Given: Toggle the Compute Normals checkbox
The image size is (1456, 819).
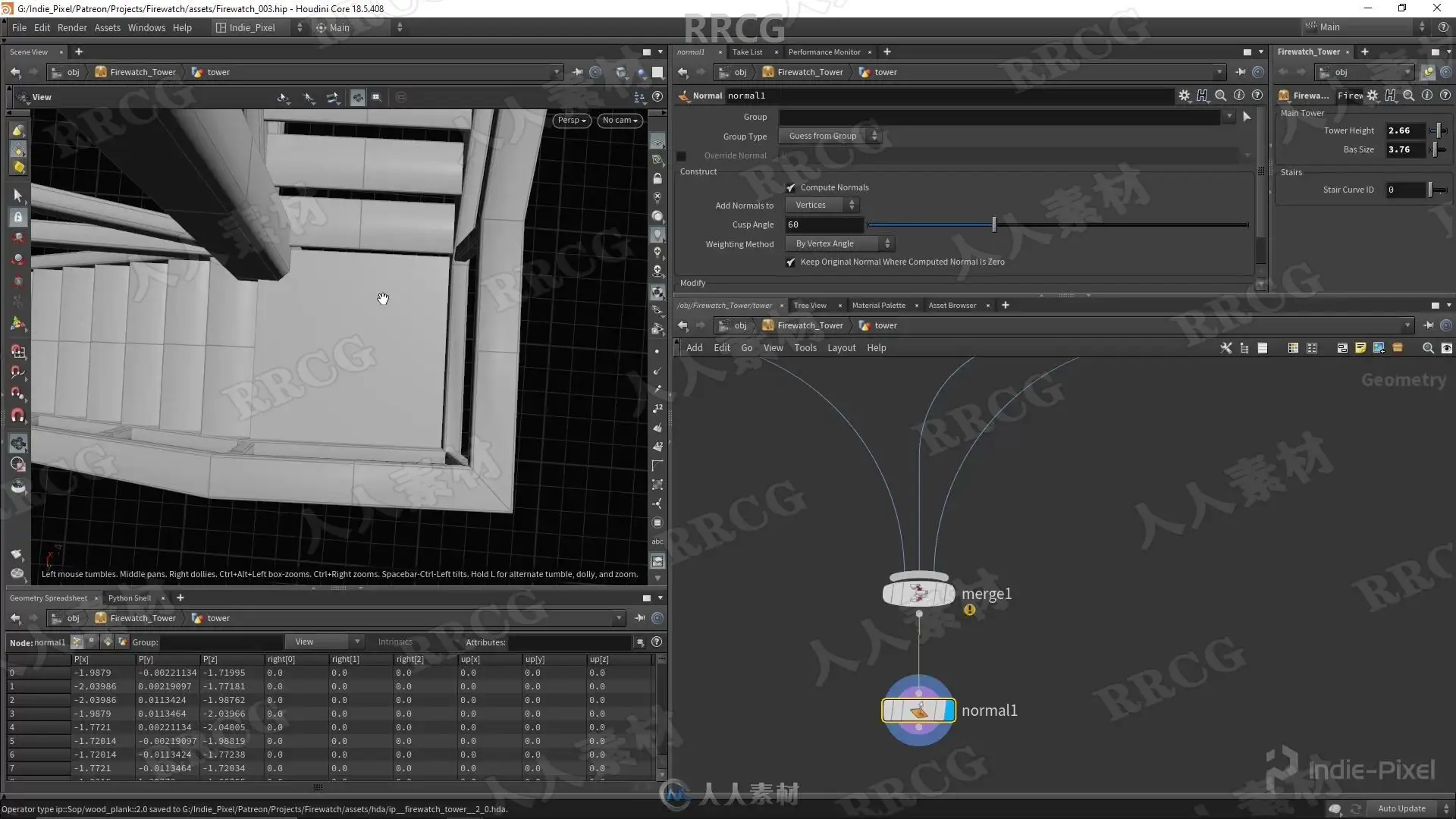Looking at the screenshot, I should point(791,188).
